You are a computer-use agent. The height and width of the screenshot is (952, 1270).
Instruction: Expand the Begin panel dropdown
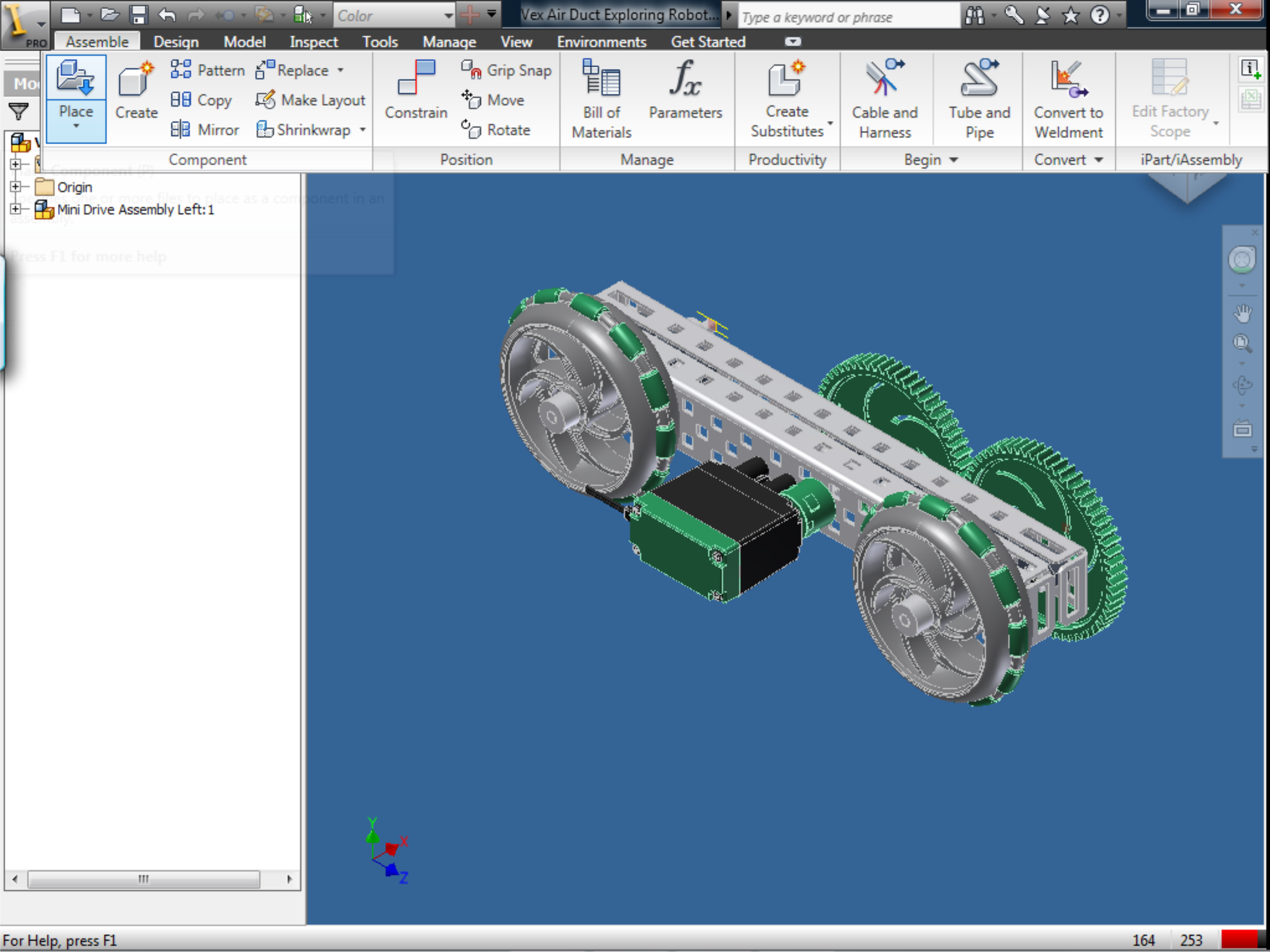tap(953, 160)
